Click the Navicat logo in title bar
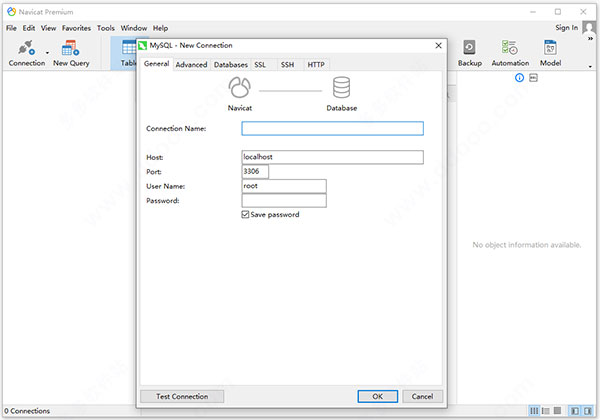Screen dimensions: 600x420 [11, 12]
